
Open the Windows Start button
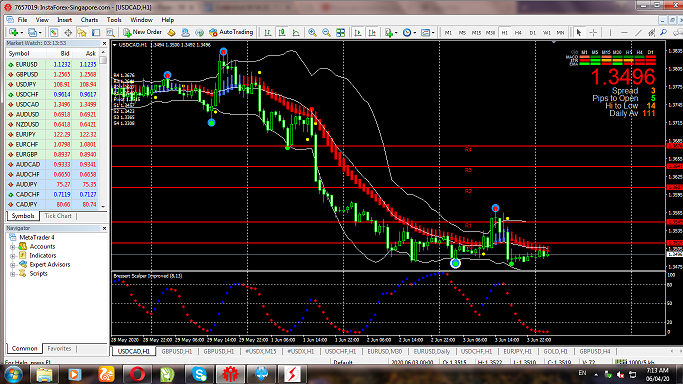point(14,374)
